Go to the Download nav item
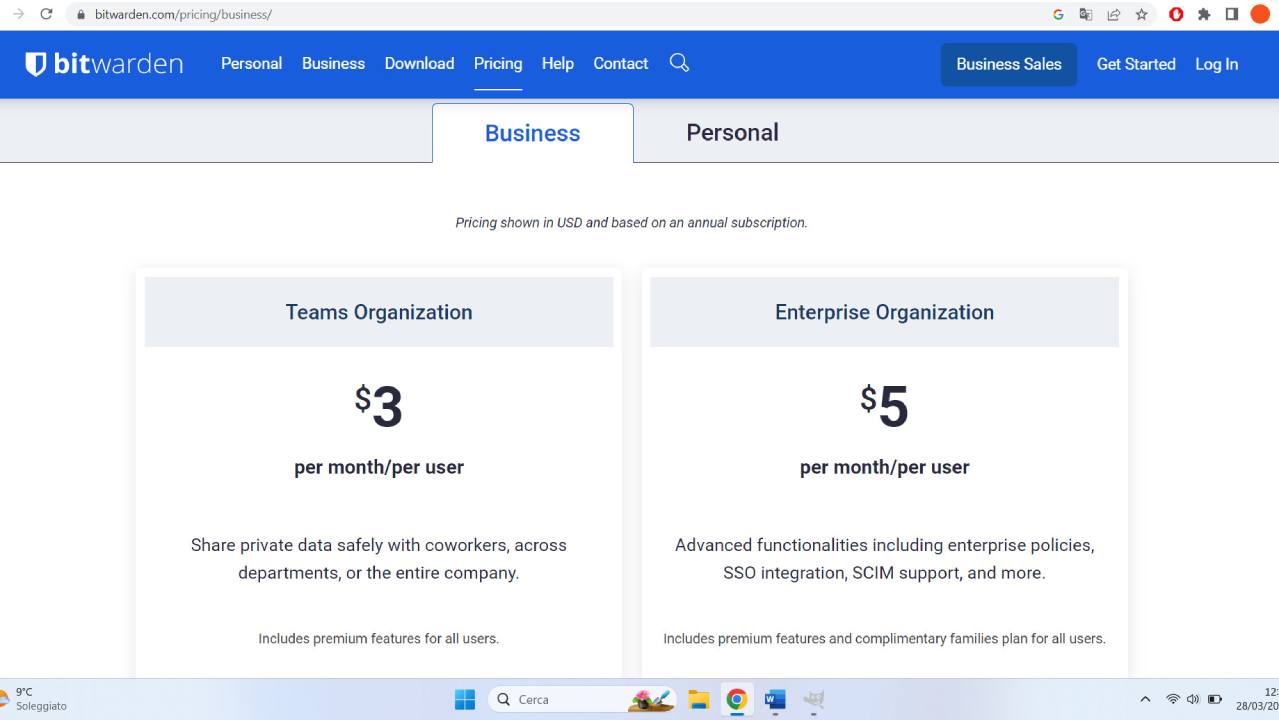The width and height of the screenshot is (1279, 720). click(x=419, y=63)
